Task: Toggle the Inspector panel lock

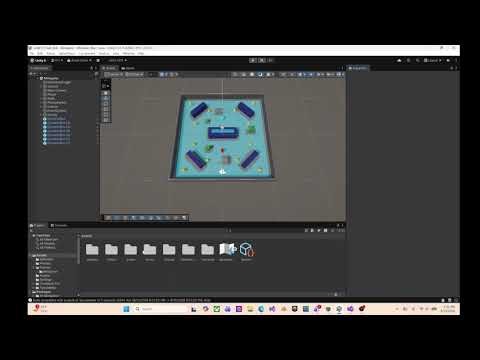Action: point(452,68)
